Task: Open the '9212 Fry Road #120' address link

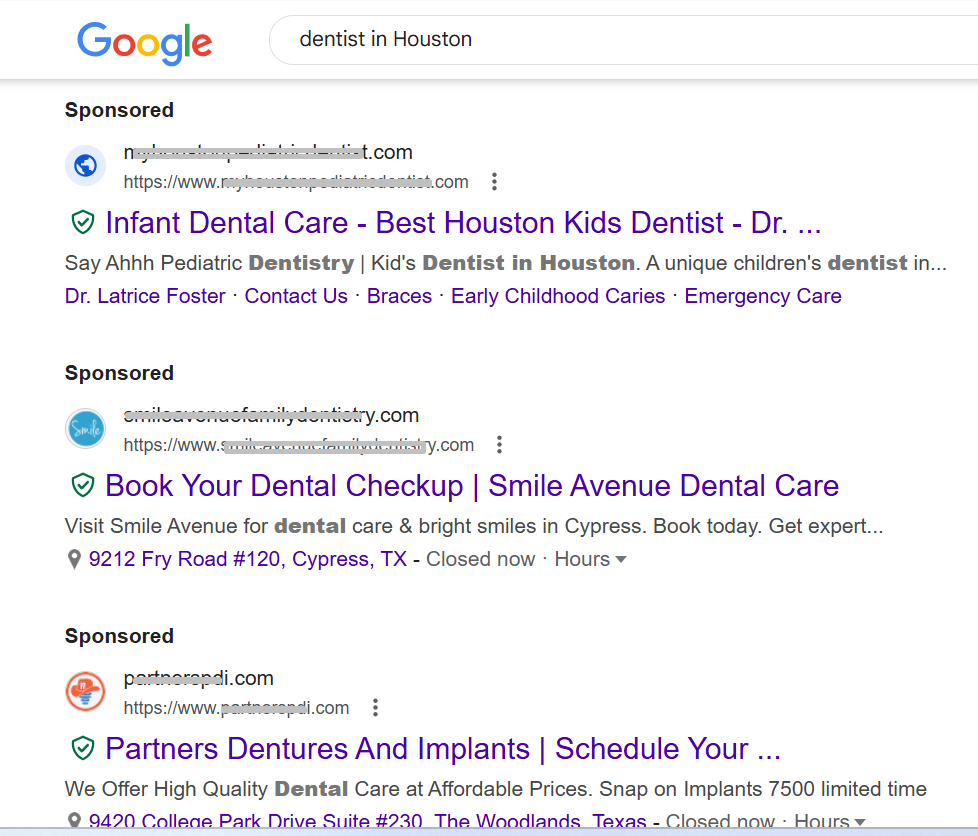Action: 248,559
